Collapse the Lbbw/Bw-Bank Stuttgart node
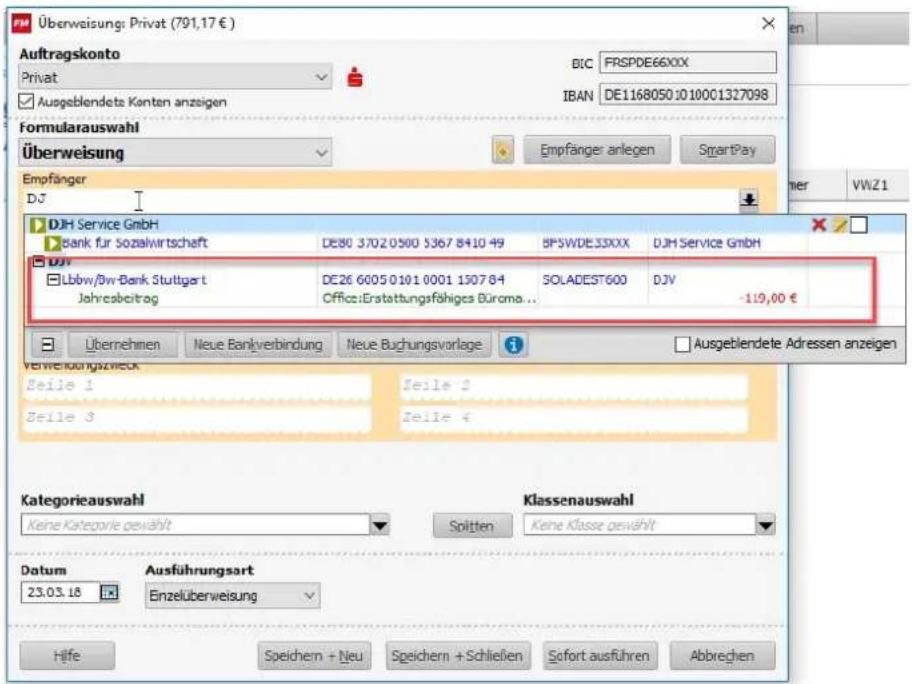912x684 pixels. click(x=53, y=280)
